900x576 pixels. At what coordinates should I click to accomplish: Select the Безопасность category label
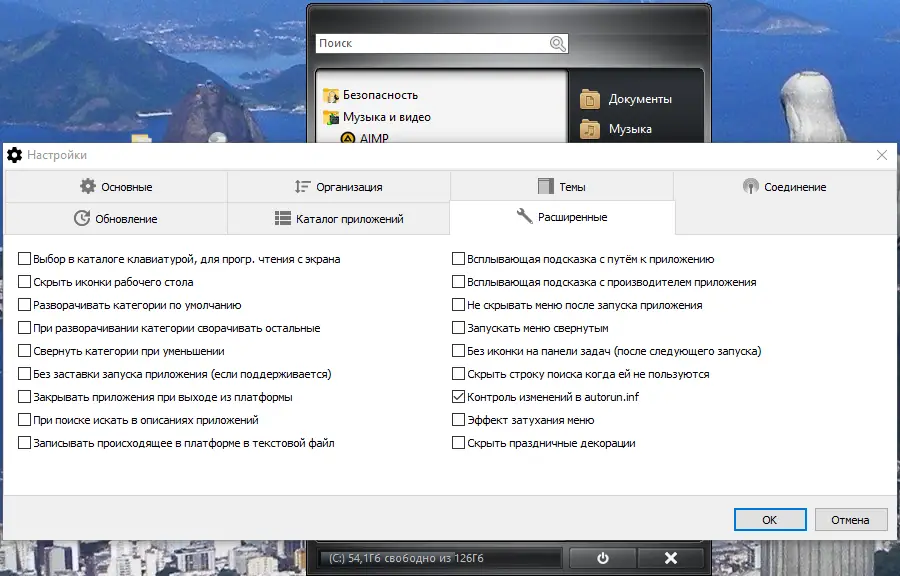(x=380, y=95)
